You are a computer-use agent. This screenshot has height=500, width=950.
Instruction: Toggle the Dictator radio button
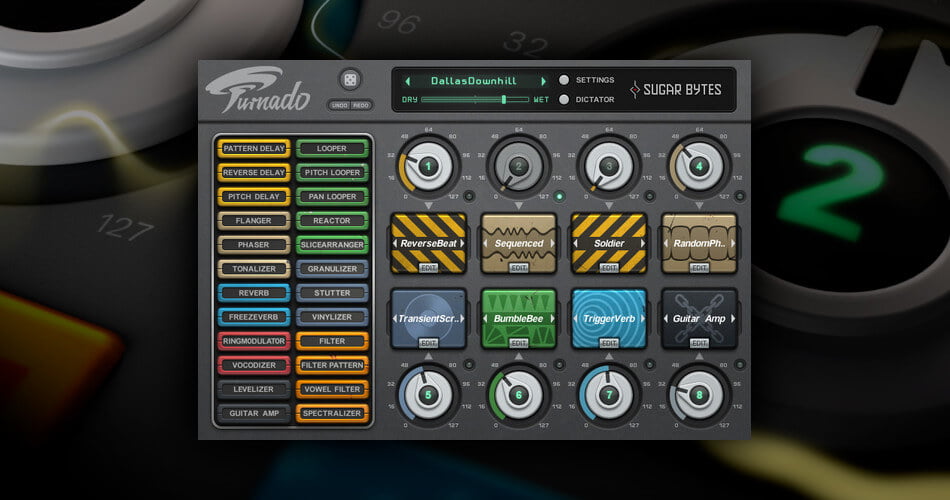564,99
